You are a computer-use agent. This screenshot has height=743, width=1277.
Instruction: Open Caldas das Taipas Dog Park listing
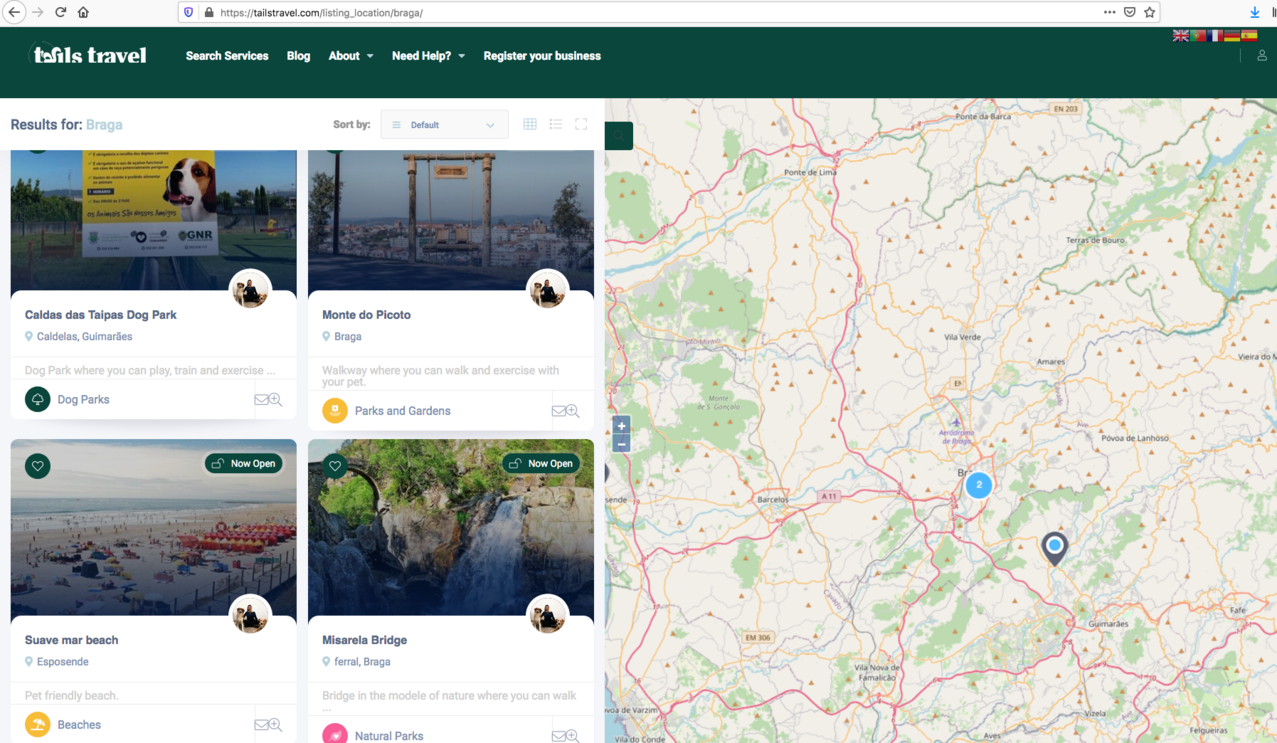pyautogui.click(x=101, y=315)
